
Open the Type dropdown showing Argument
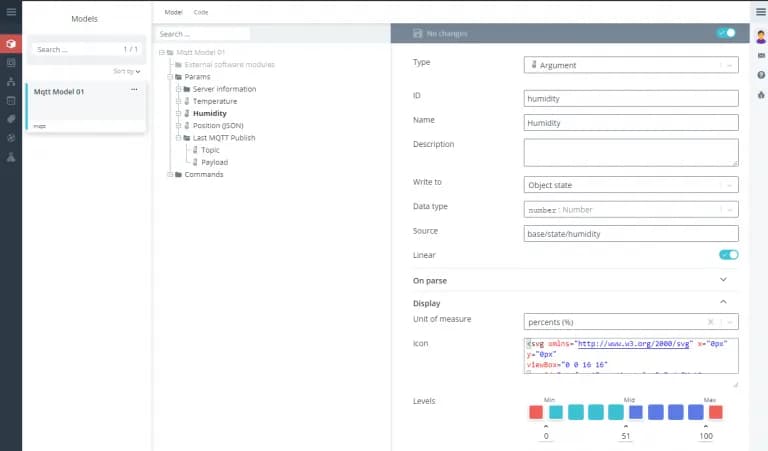coord(631,65)
